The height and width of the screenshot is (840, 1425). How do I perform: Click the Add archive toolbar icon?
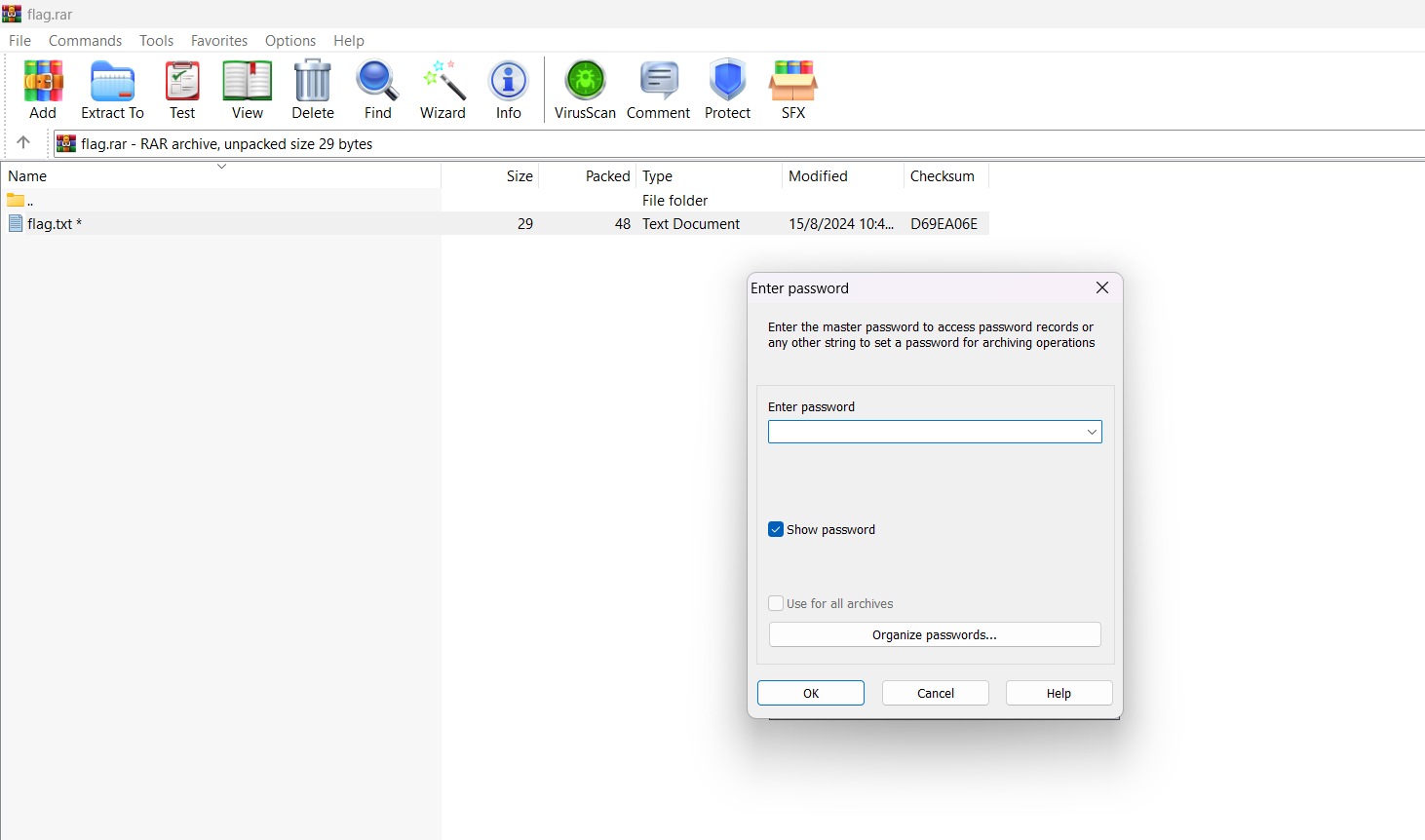pyautogui.click(x=43, y=82)
